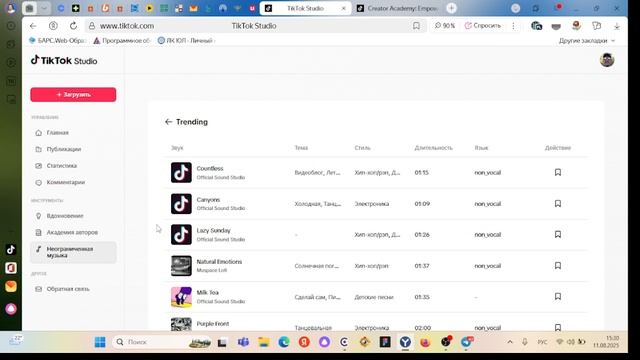This screenshot has width=640, height=360.
Task: Open the 90% zoom indicator
Action: coord(444,26)
